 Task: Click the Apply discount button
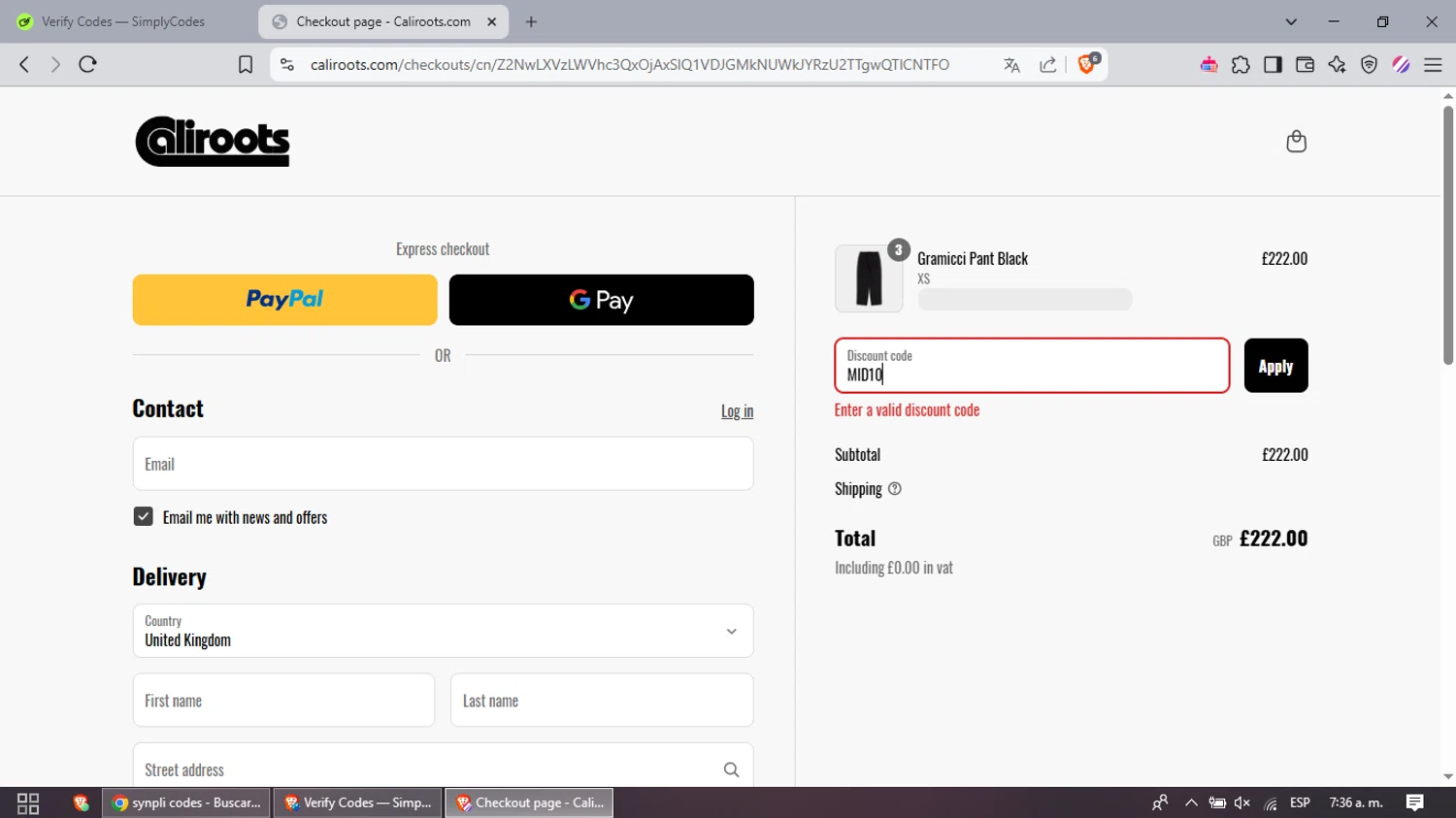point(1275,366)
